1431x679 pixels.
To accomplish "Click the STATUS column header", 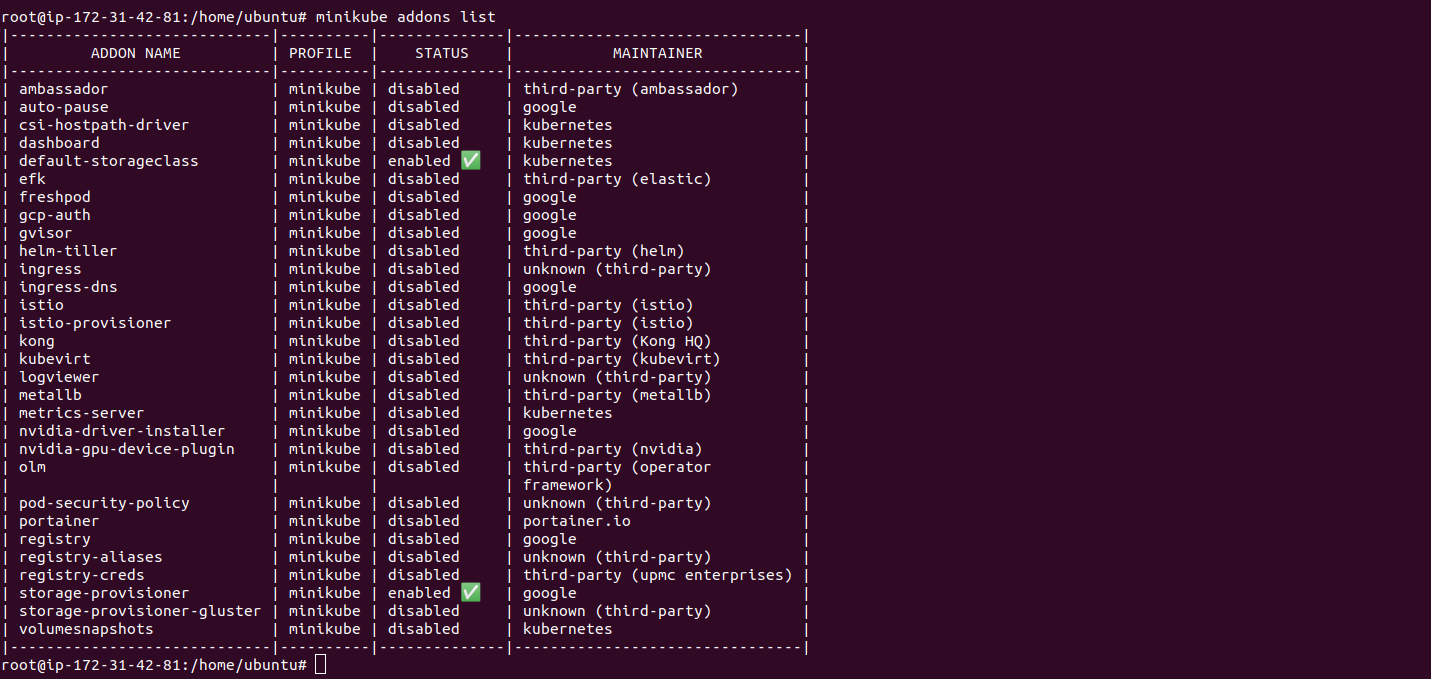I will [441, 53].
